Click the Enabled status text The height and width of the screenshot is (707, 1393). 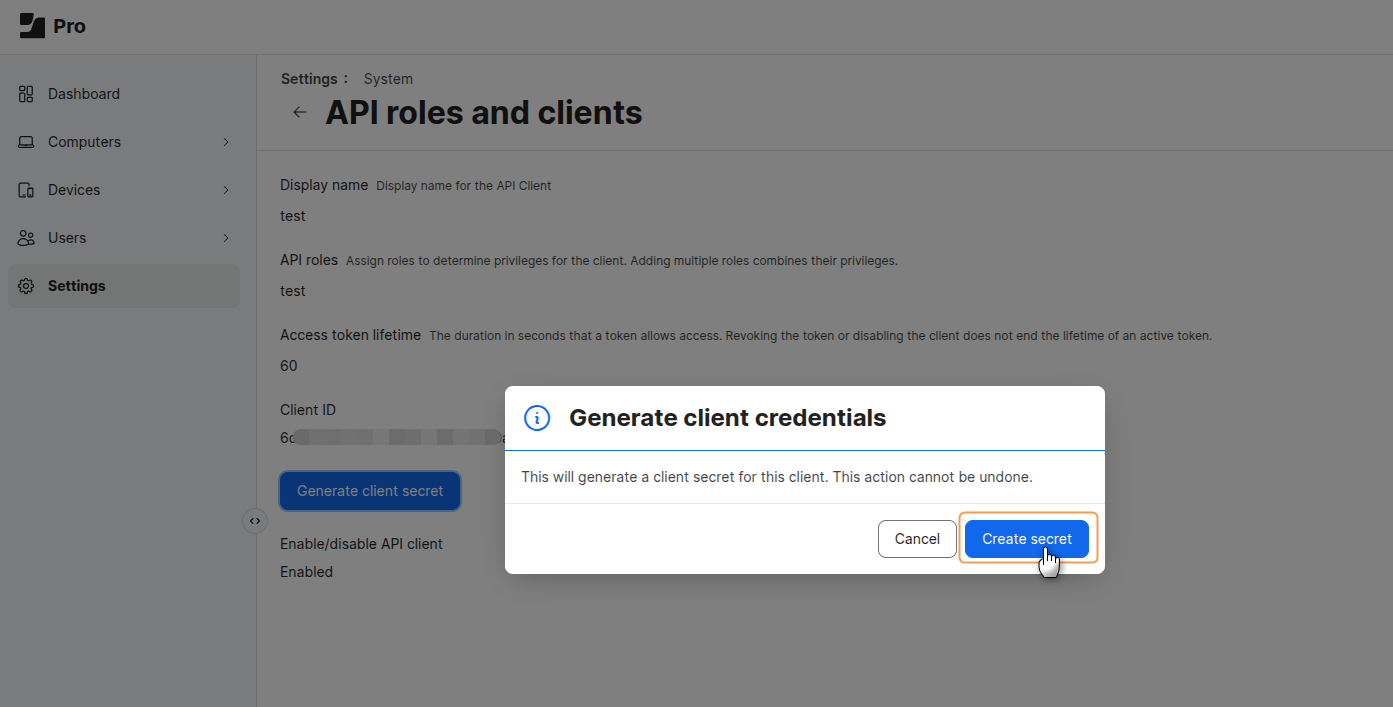pos(307,572)
